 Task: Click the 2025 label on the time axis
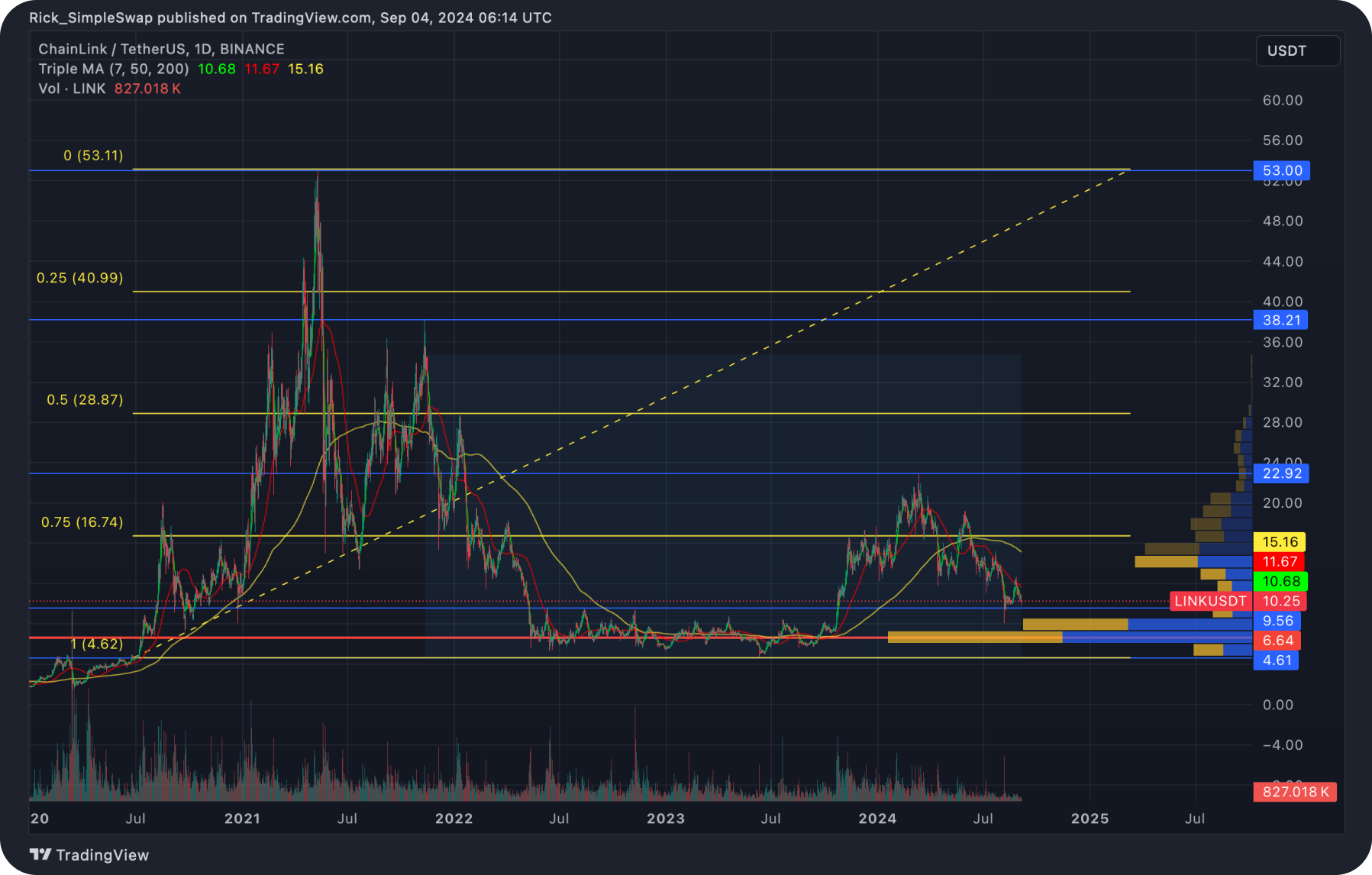[x=1090, y=819]
